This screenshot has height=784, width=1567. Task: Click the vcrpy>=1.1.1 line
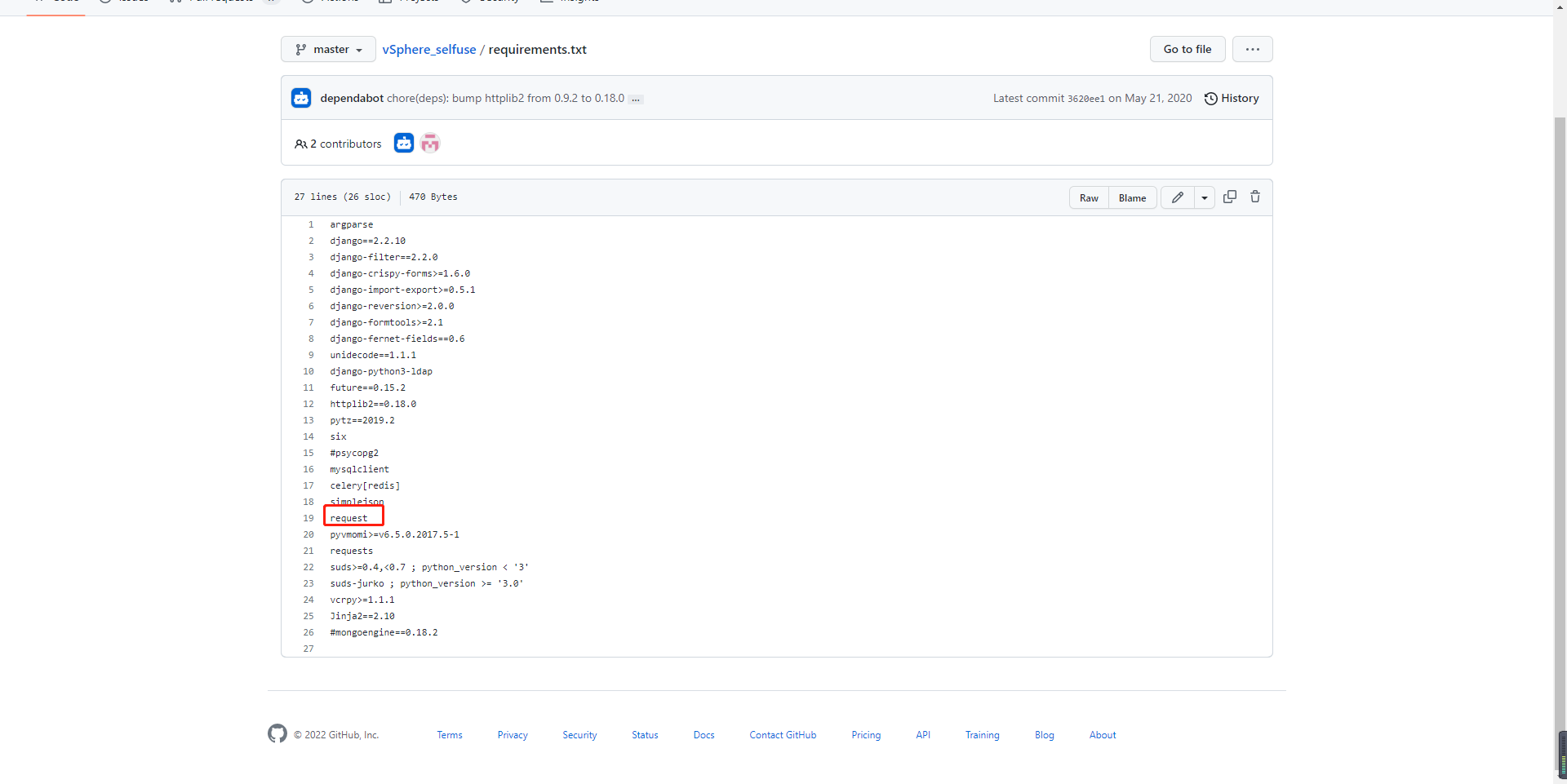click(x=362, y=600)
